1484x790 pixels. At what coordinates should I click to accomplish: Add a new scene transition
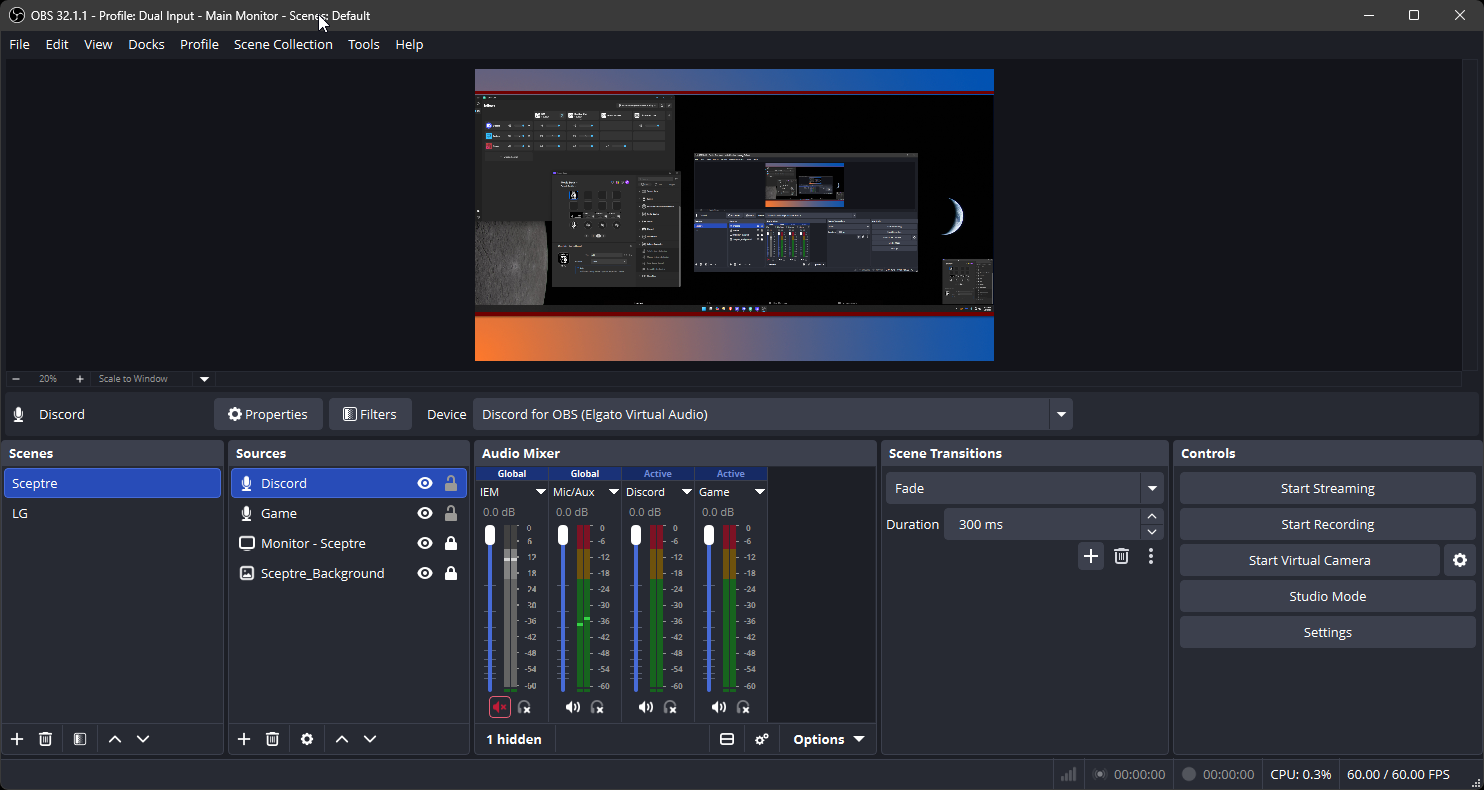click(x=1091, y=556)
